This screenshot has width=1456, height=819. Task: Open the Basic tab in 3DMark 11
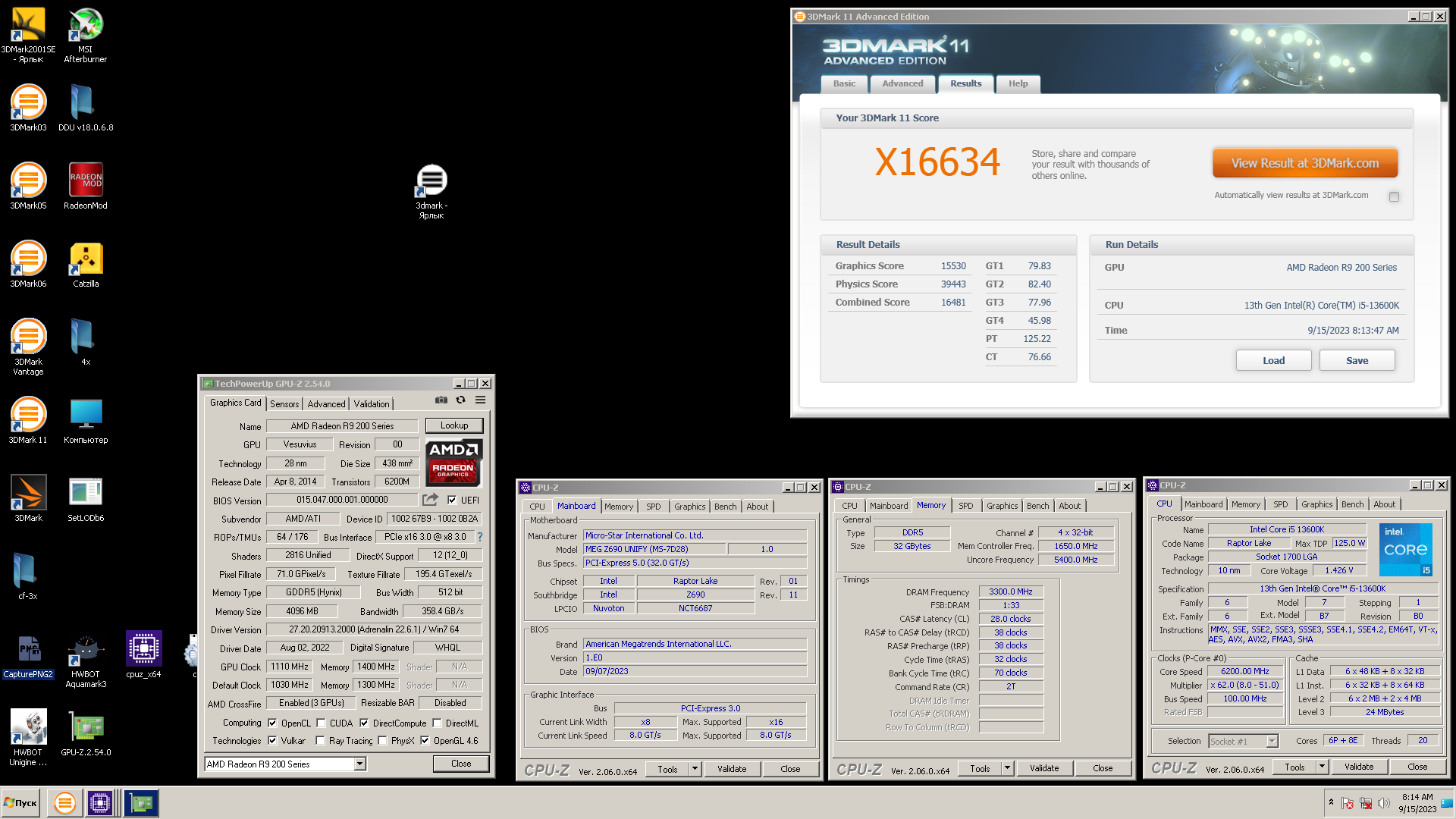pyautogui.click(x=844, y=83)
